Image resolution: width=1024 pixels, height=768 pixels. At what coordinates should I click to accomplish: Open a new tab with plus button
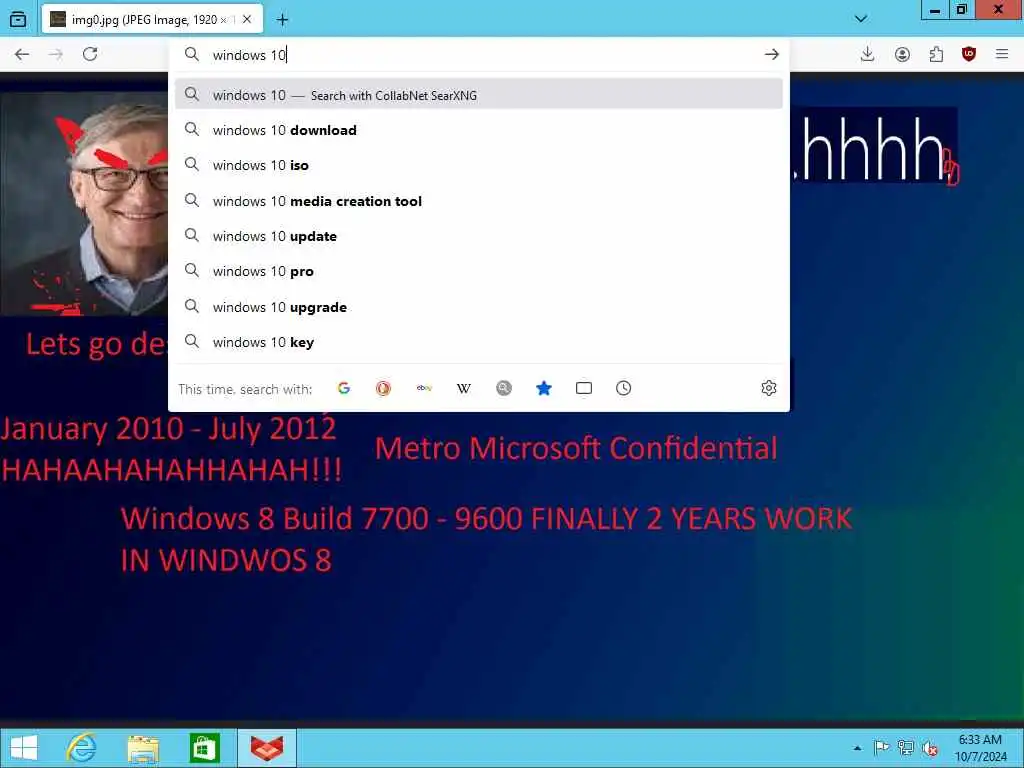click(282, 20)
